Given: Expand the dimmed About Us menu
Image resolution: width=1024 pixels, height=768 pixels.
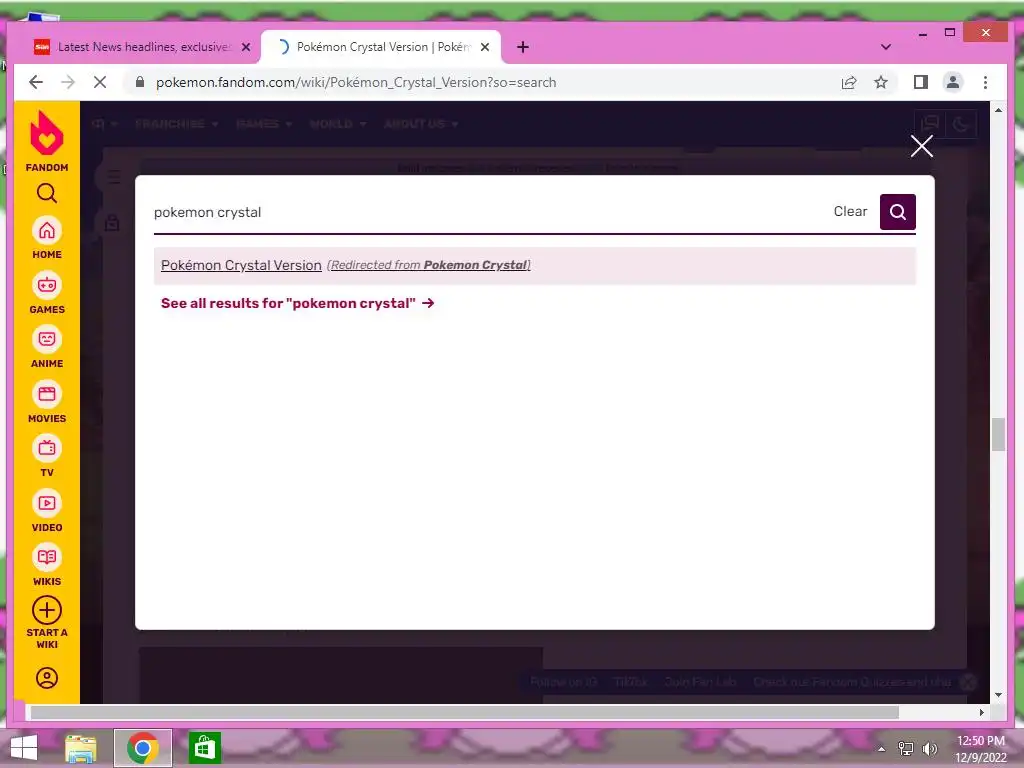Looking at the screenshot, I should [421, 124].
